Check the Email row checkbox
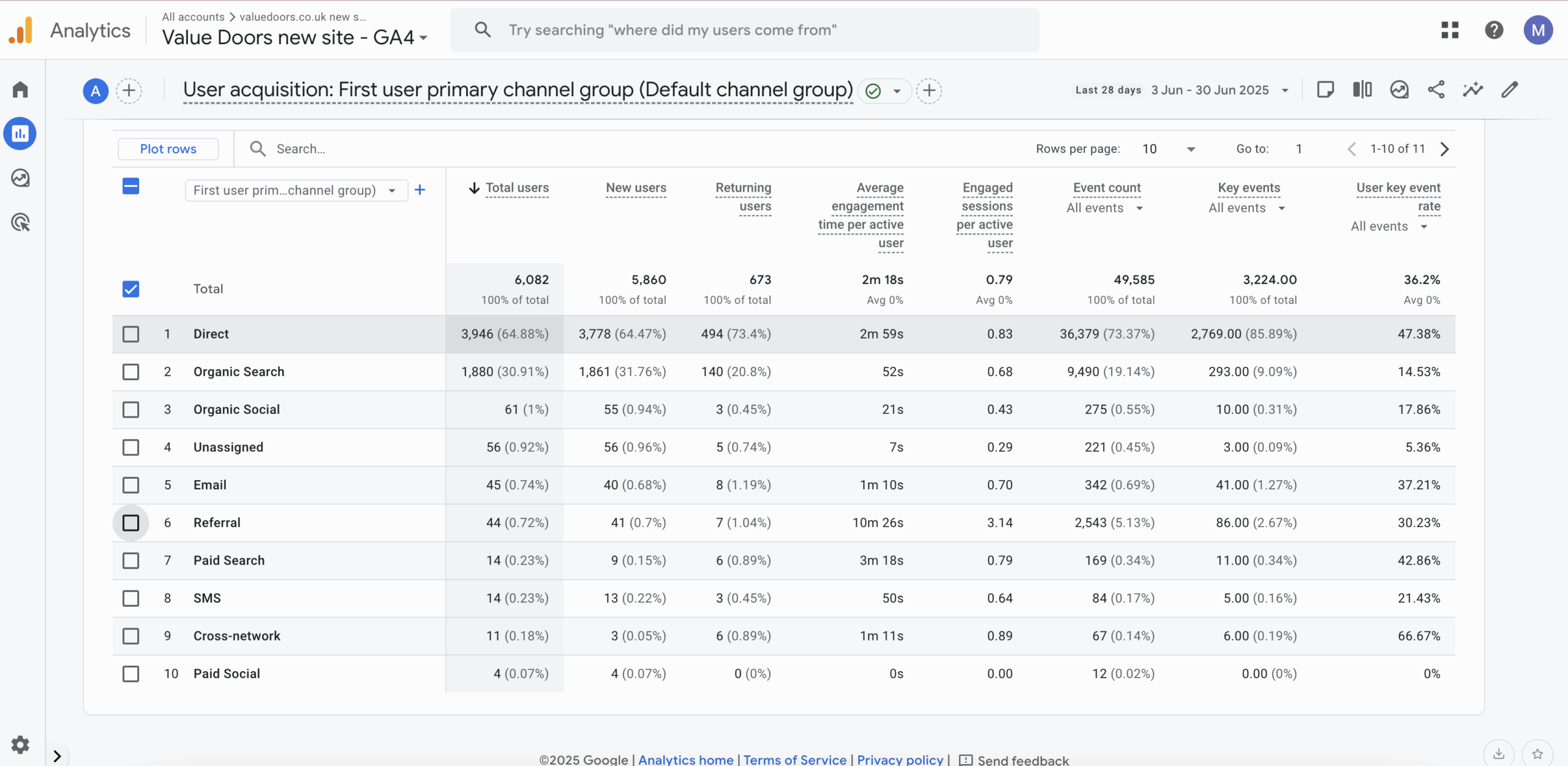The height and width of the screenshot is (766, 1568). pyautogui.click(x=130, y=485)
